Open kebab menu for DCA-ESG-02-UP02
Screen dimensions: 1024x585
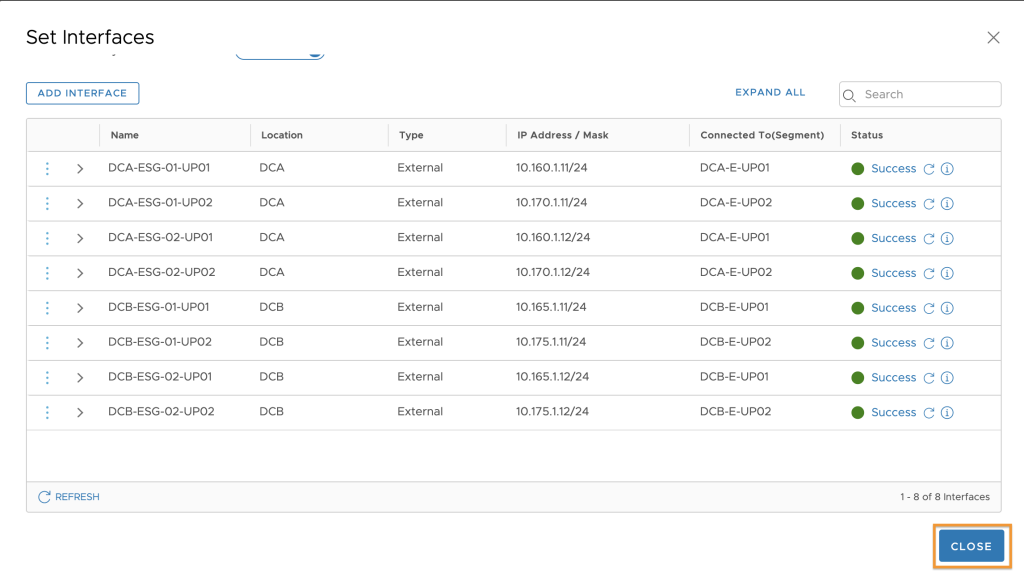(47, 273)
